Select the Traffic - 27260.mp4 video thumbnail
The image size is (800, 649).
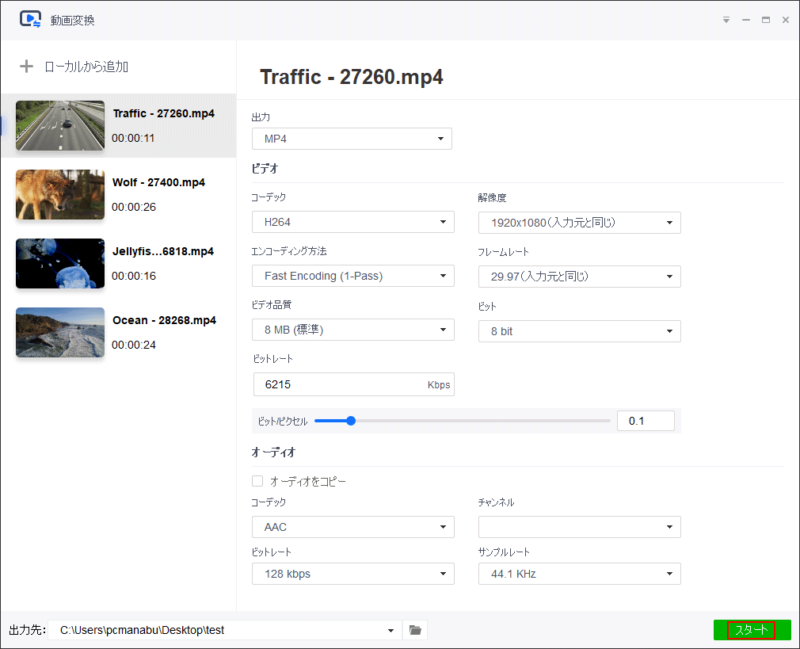pyautogui.click(x=58, y=126)
